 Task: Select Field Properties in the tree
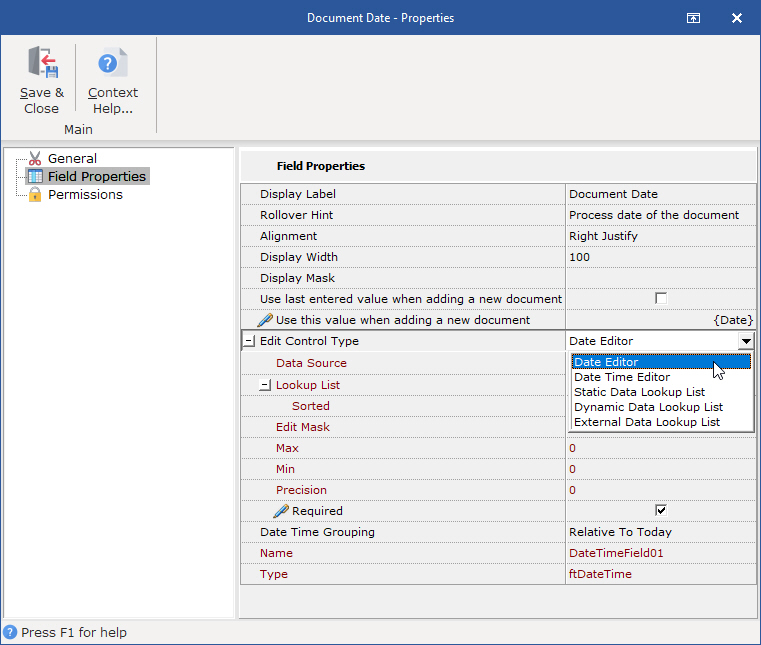(97, 176)
